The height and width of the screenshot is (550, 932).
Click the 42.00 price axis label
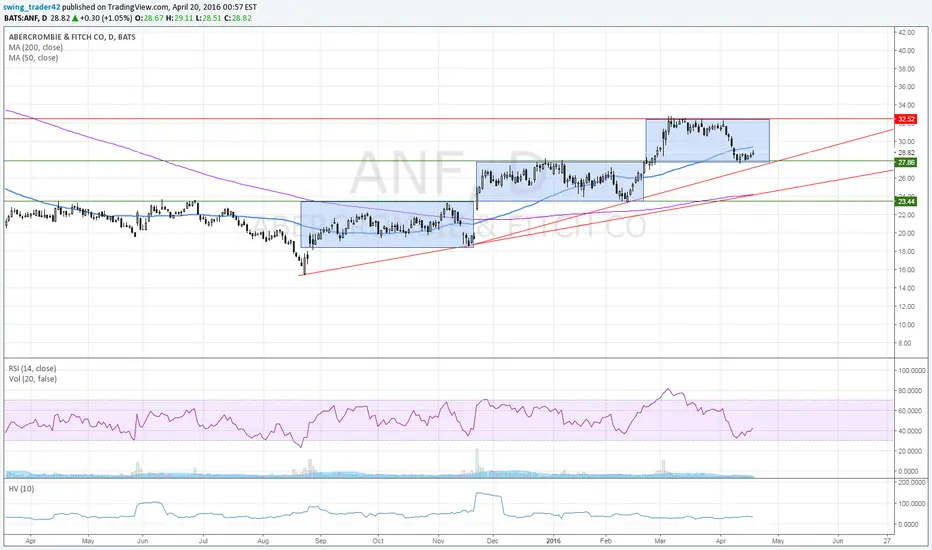906,33
